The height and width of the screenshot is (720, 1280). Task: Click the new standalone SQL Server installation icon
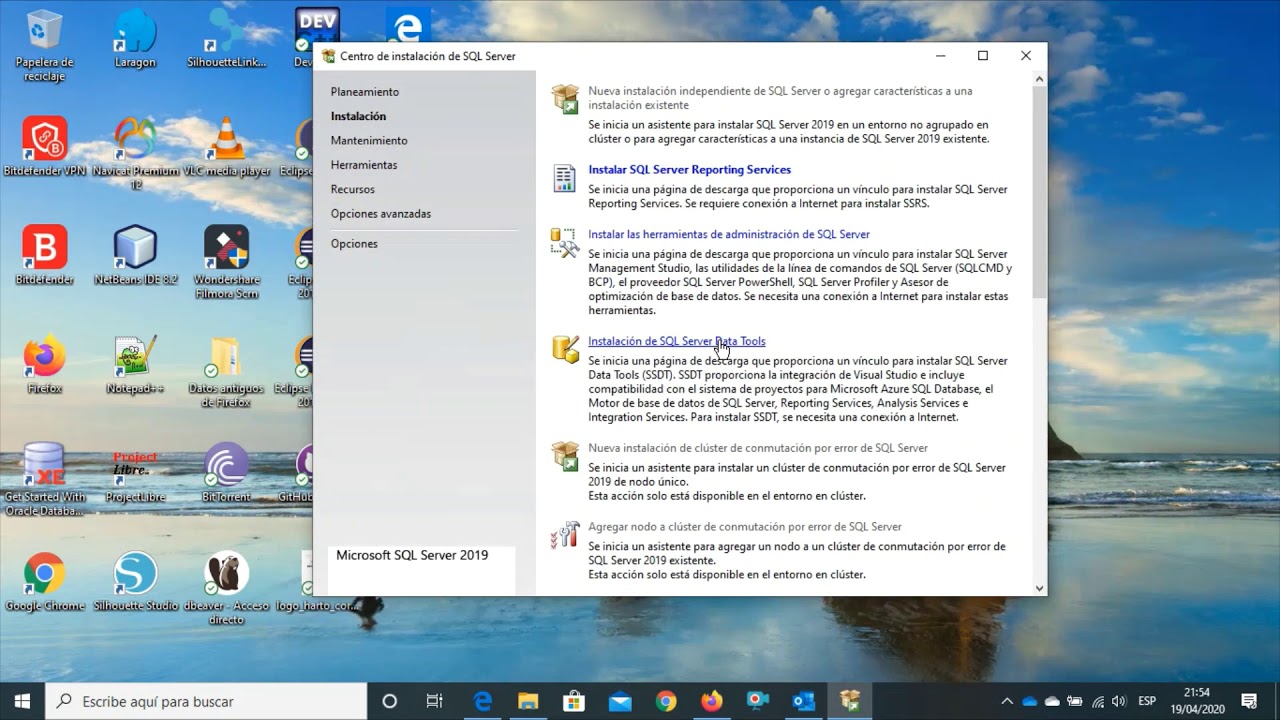[565, 99]
